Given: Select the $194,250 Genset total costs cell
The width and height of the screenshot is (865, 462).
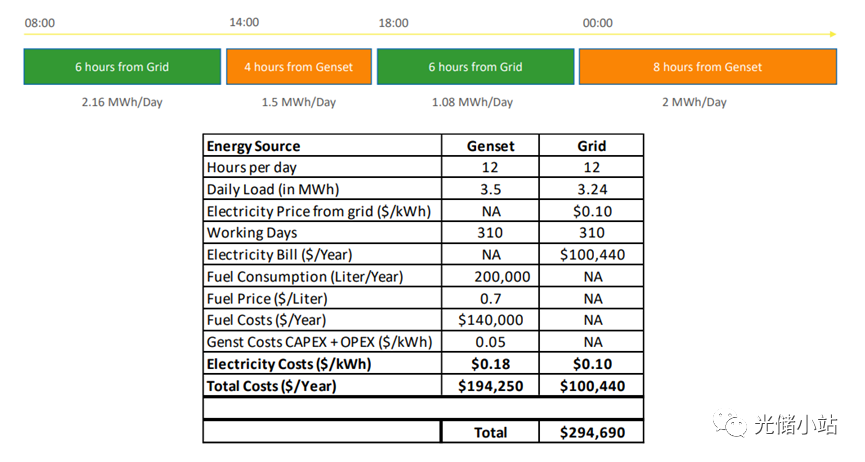Looking at the screenshot, I should click(x=491, y=386).
